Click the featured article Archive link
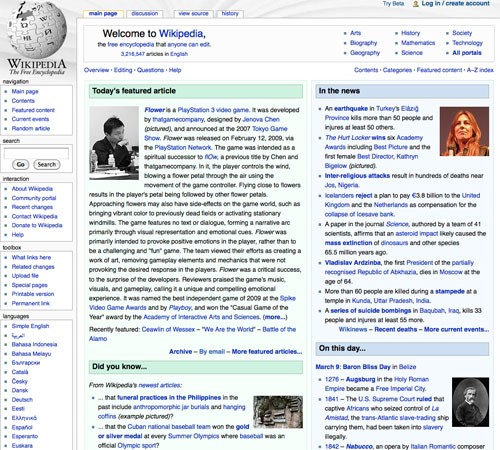The image size is (500, 450). 180,352
